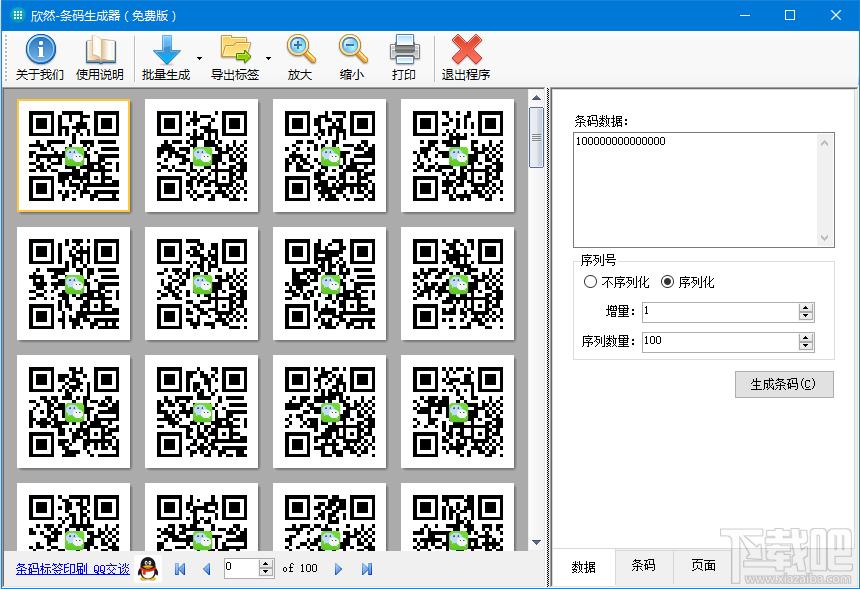Viewport: 860px width, 589px height.
Task: Click the 生成条码(C) button
Action: [x=784, y=384]
